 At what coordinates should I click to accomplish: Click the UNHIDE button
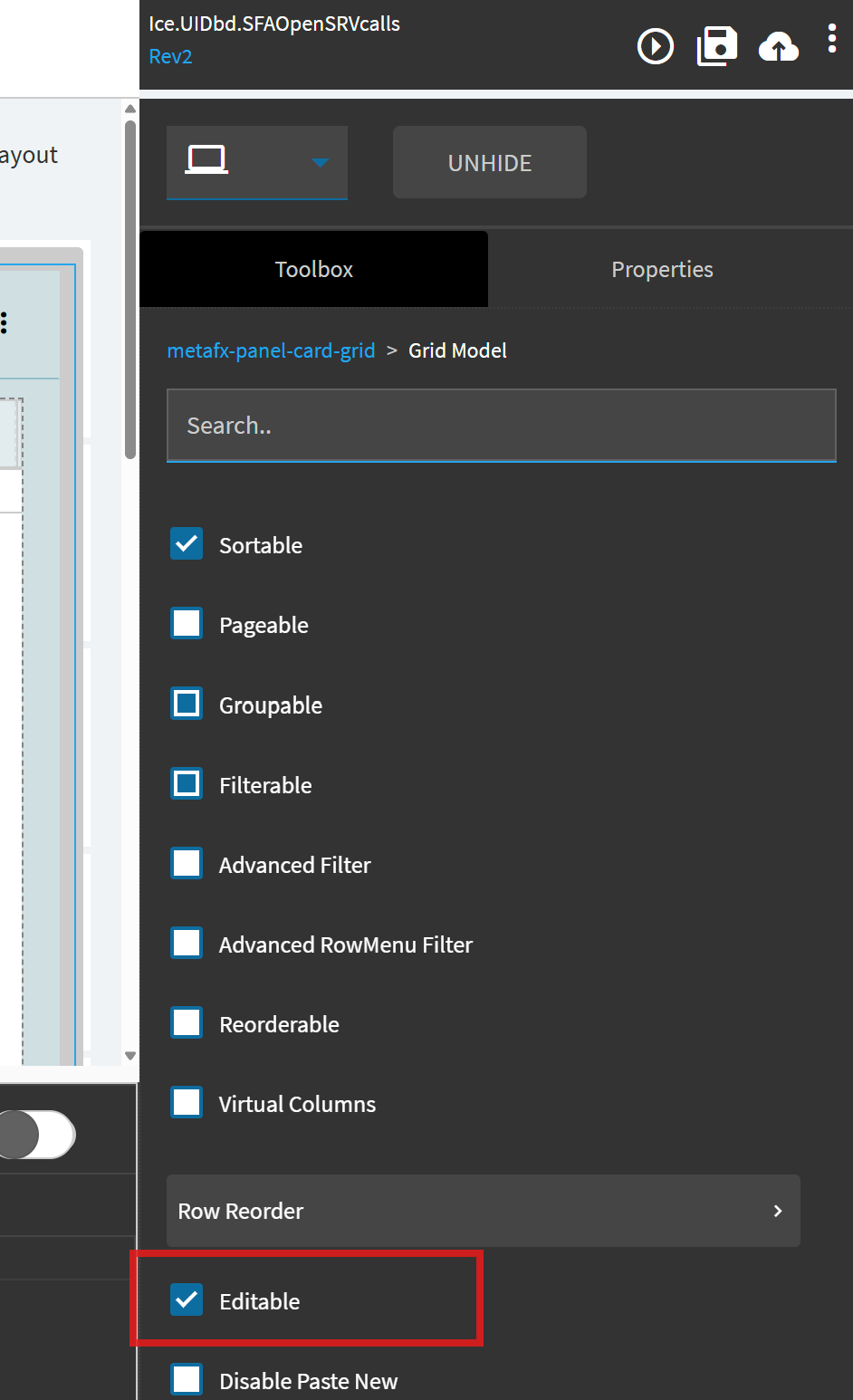pos(490,163)
